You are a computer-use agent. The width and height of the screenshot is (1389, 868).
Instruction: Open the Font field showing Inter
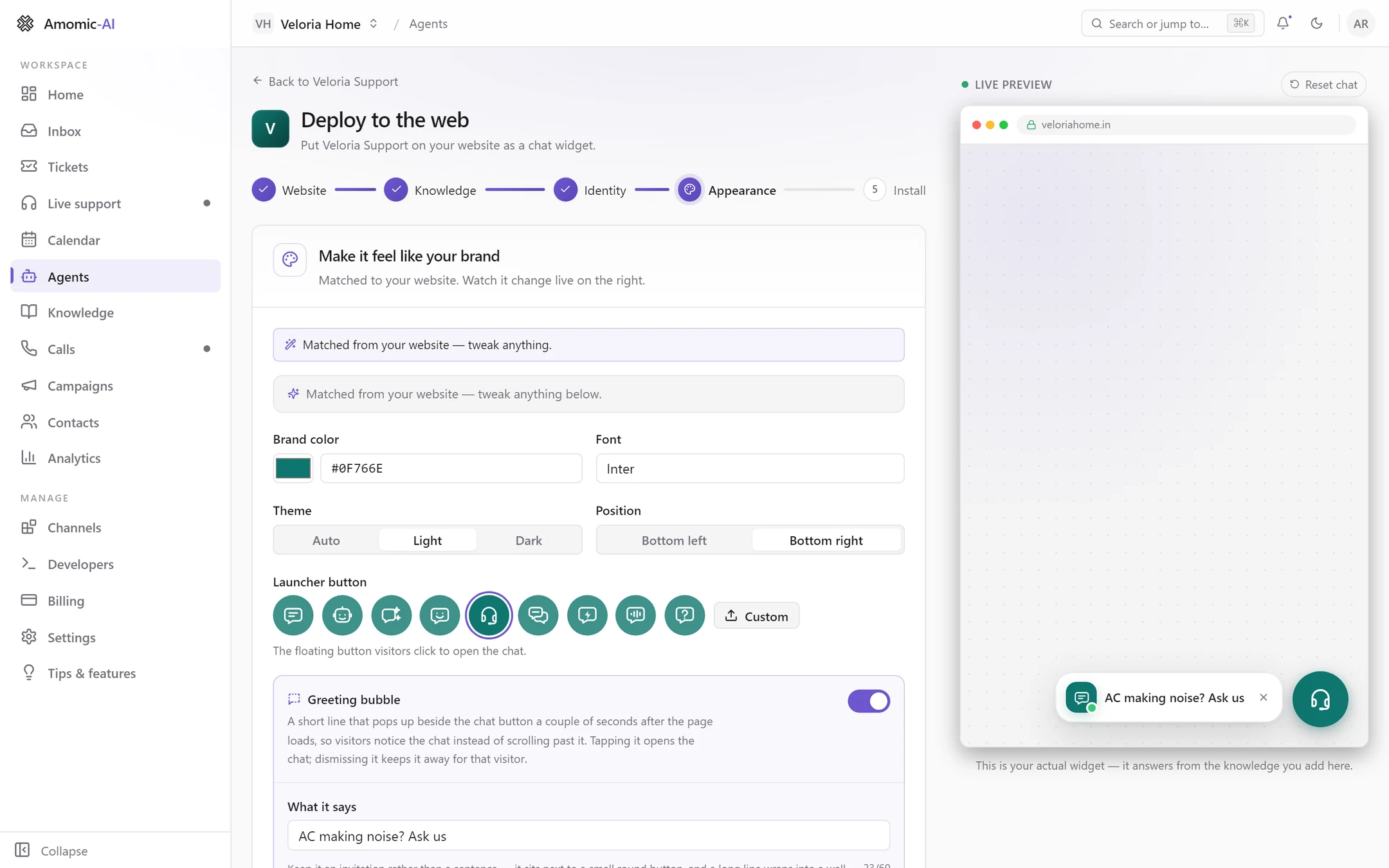pos(750,469)
